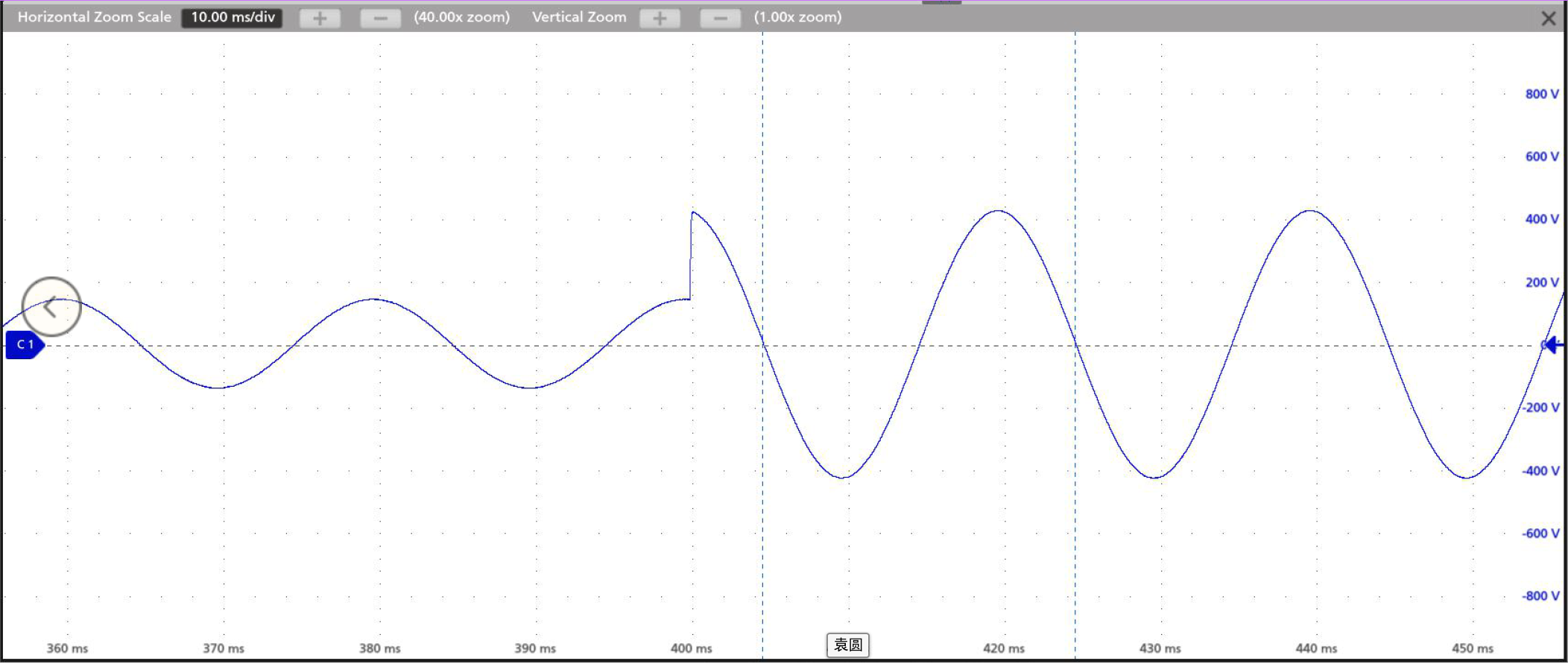The image size is (1568, 664).
Task: Click the 10.00 ms/div scale field
Action: click(233, 17)
